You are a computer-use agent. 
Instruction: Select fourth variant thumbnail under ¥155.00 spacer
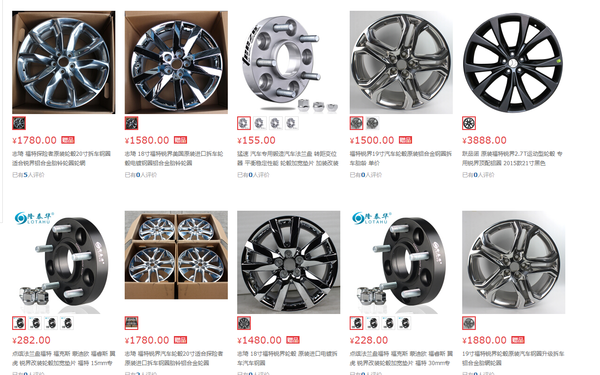pyautogui.click(x=292, y=123)
